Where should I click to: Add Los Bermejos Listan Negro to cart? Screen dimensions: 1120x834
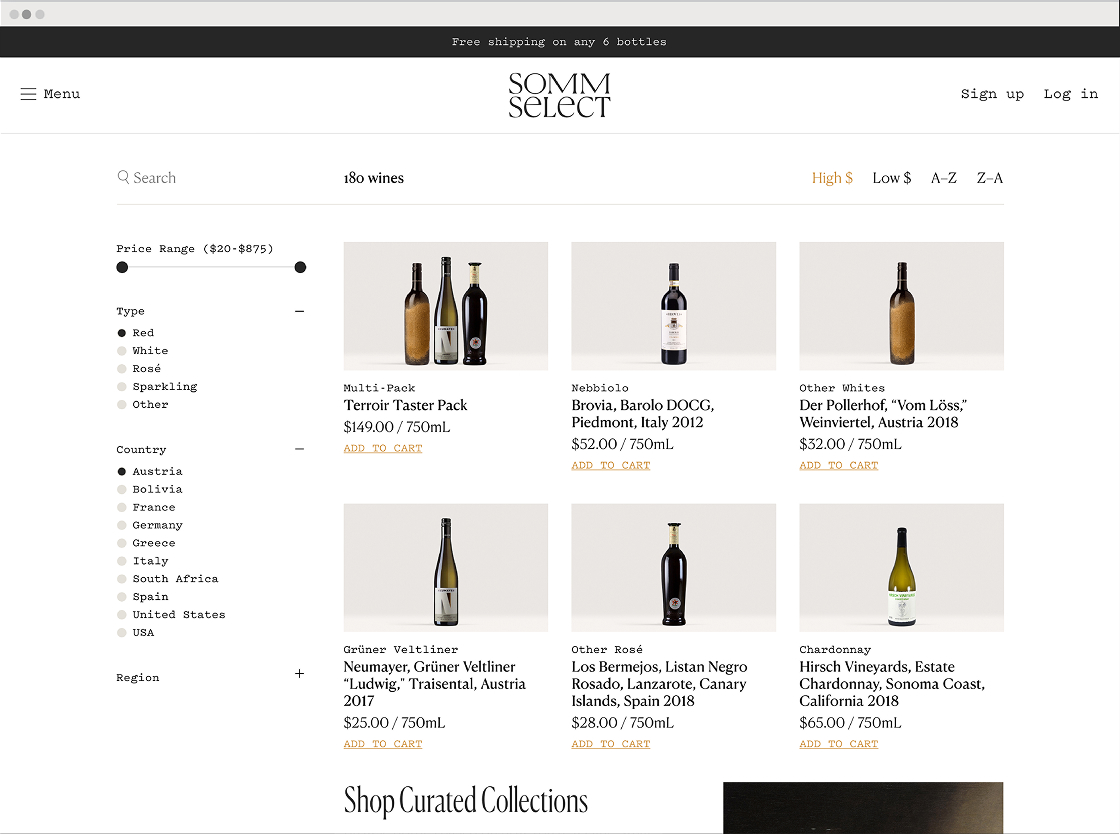pos(611,743)
